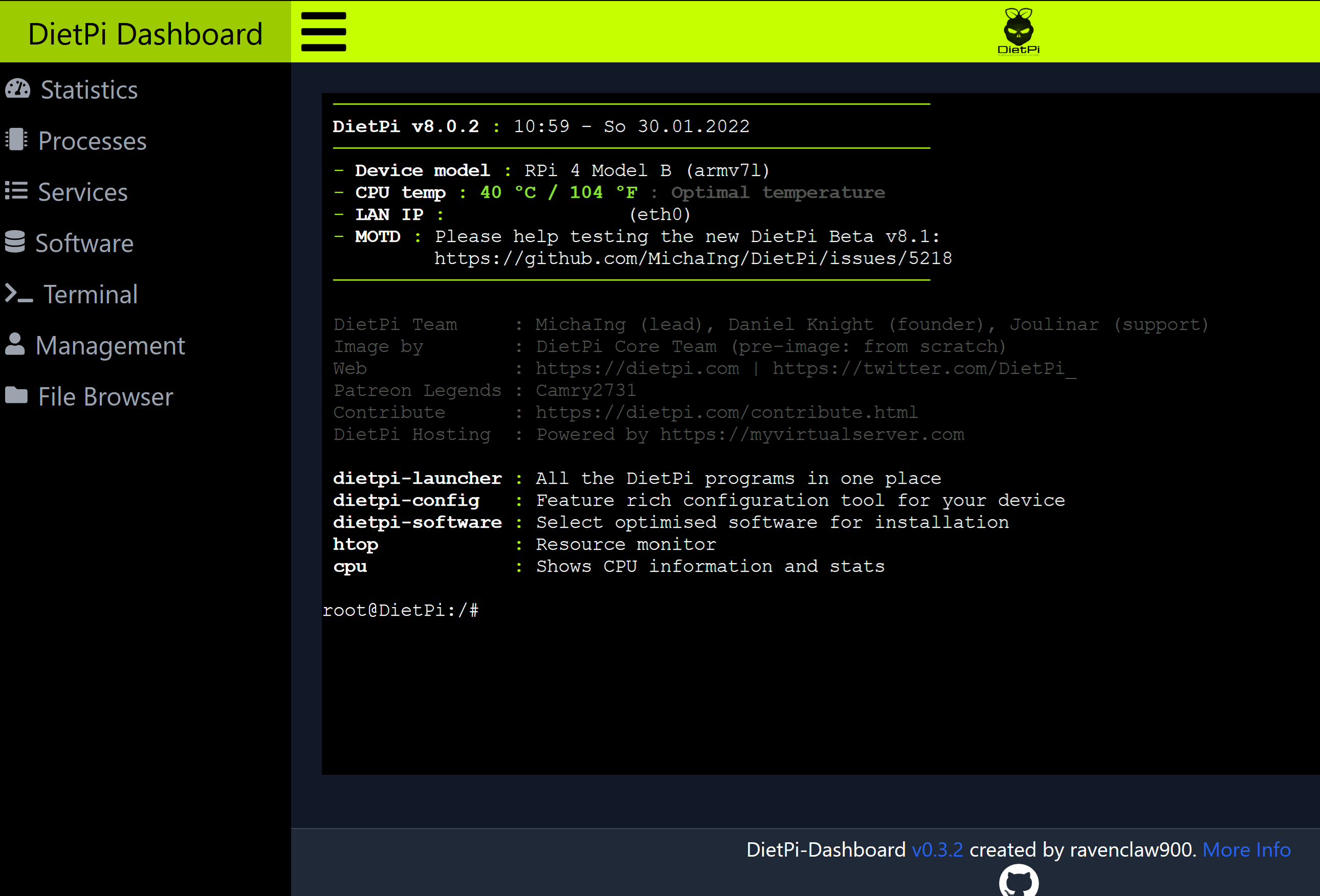Go to the Processes page
The width and height of the screenshot is (1320, 896).
tap(92, 141)
